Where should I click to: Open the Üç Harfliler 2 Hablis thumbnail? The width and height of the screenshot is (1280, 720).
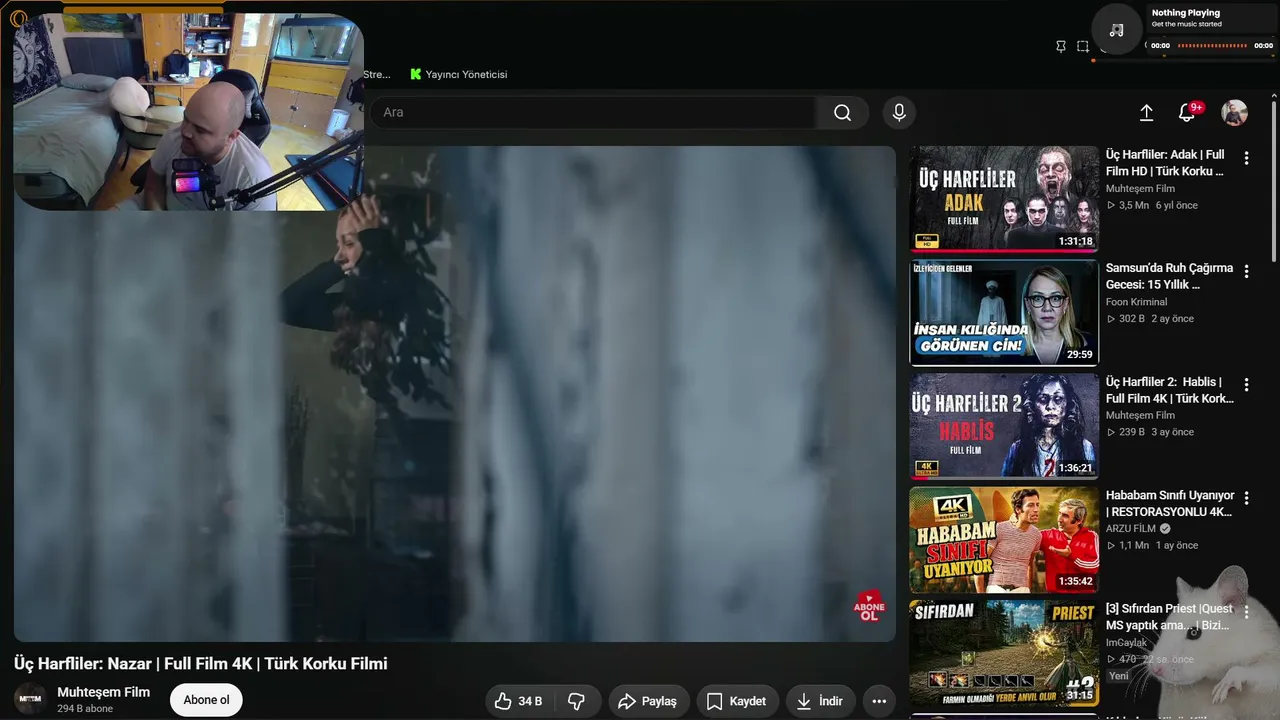pyautogui.click(x=1004, y=426)
